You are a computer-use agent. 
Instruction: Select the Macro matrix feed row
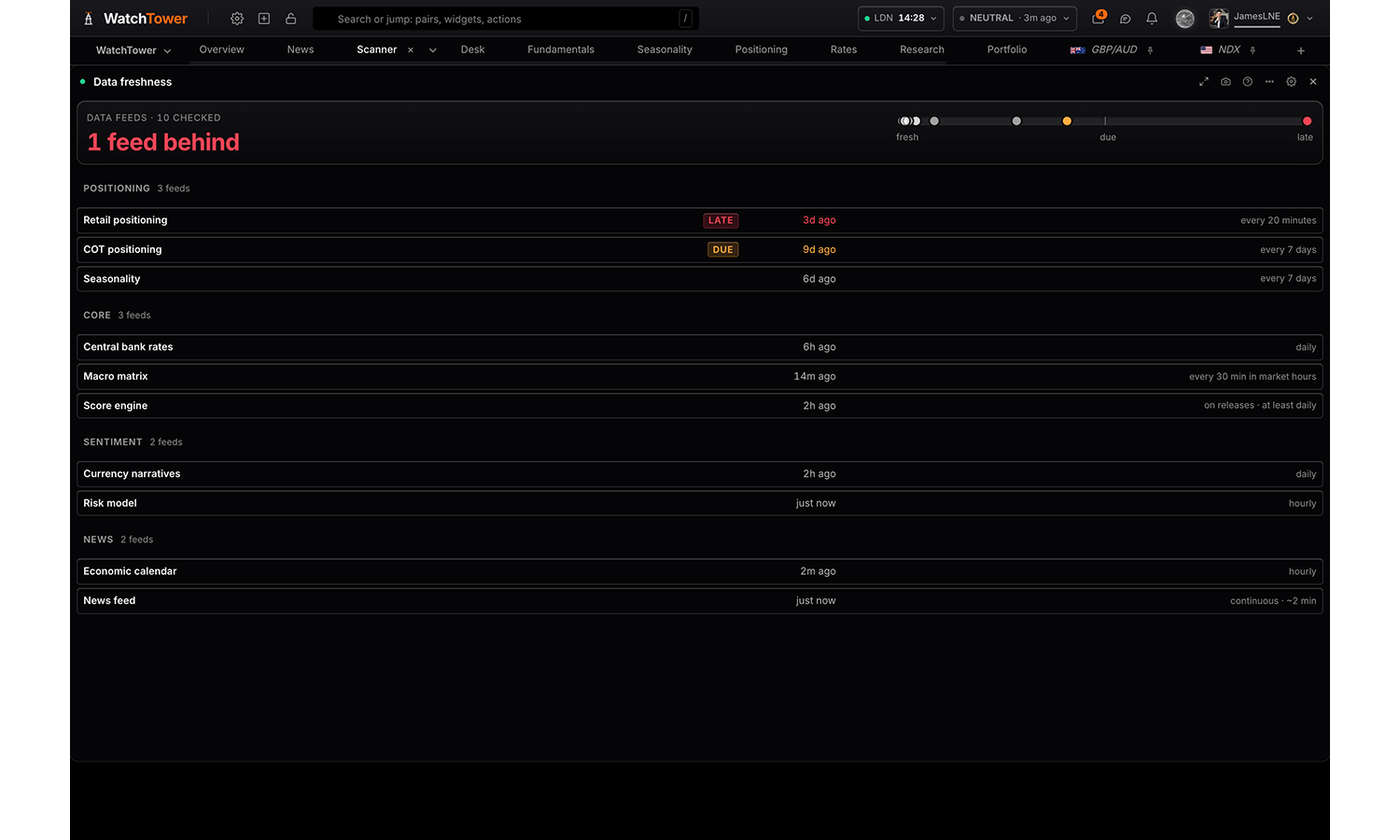coord(700,376)
